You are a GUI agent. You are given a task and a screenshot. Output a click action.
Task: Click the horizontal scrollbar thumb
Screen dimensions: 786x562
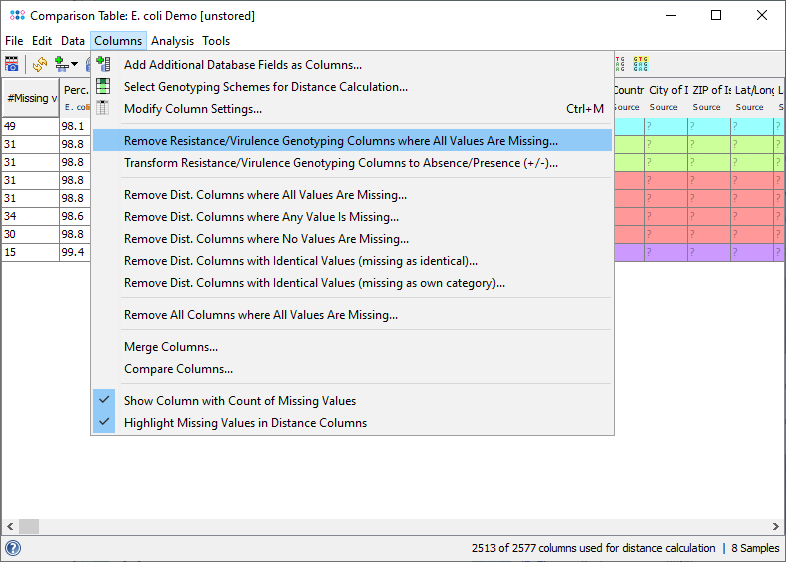click(x=29, y=526)
